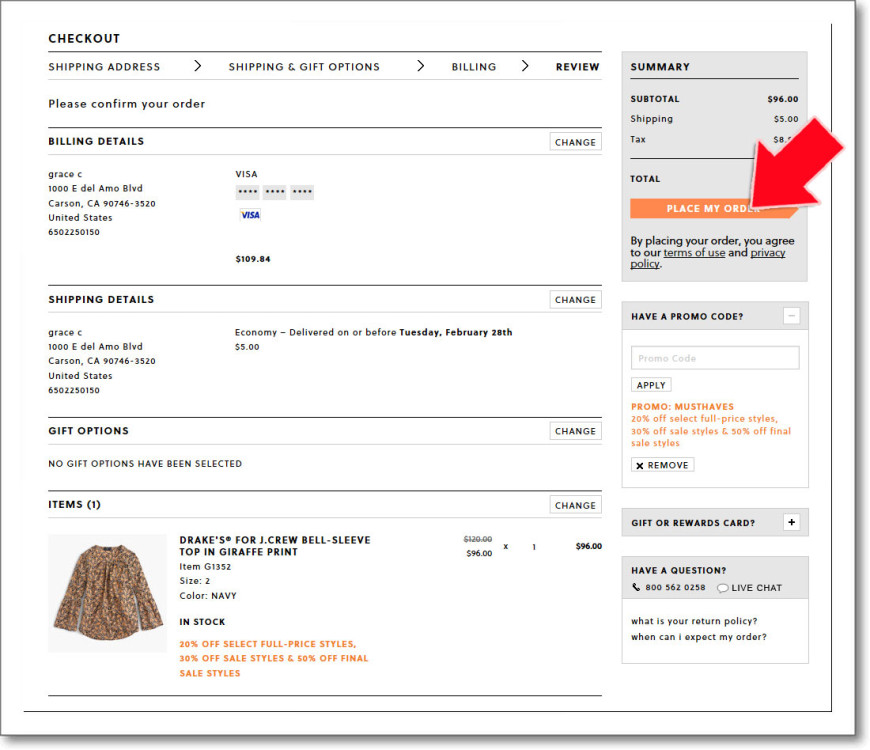
Task: Open the Drake's bell-sleeve top product title
Action: [275, 546]
